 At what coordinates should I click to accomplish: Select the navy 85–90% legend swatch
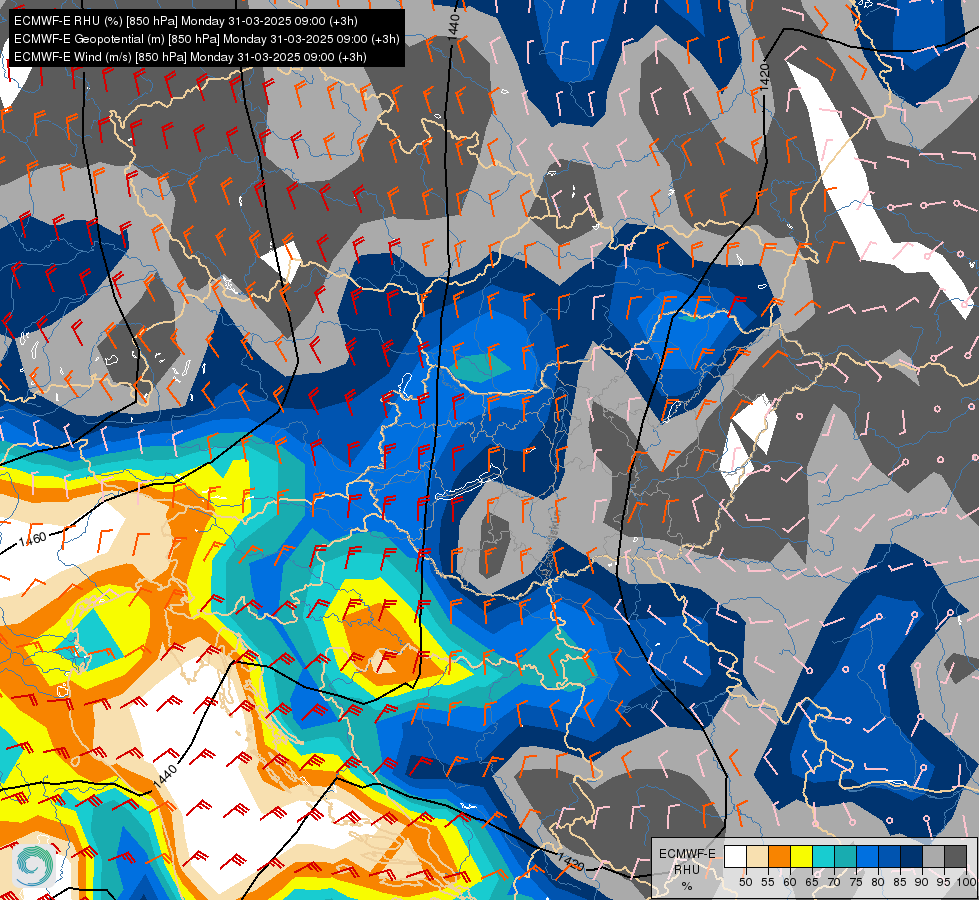(911, 856)
